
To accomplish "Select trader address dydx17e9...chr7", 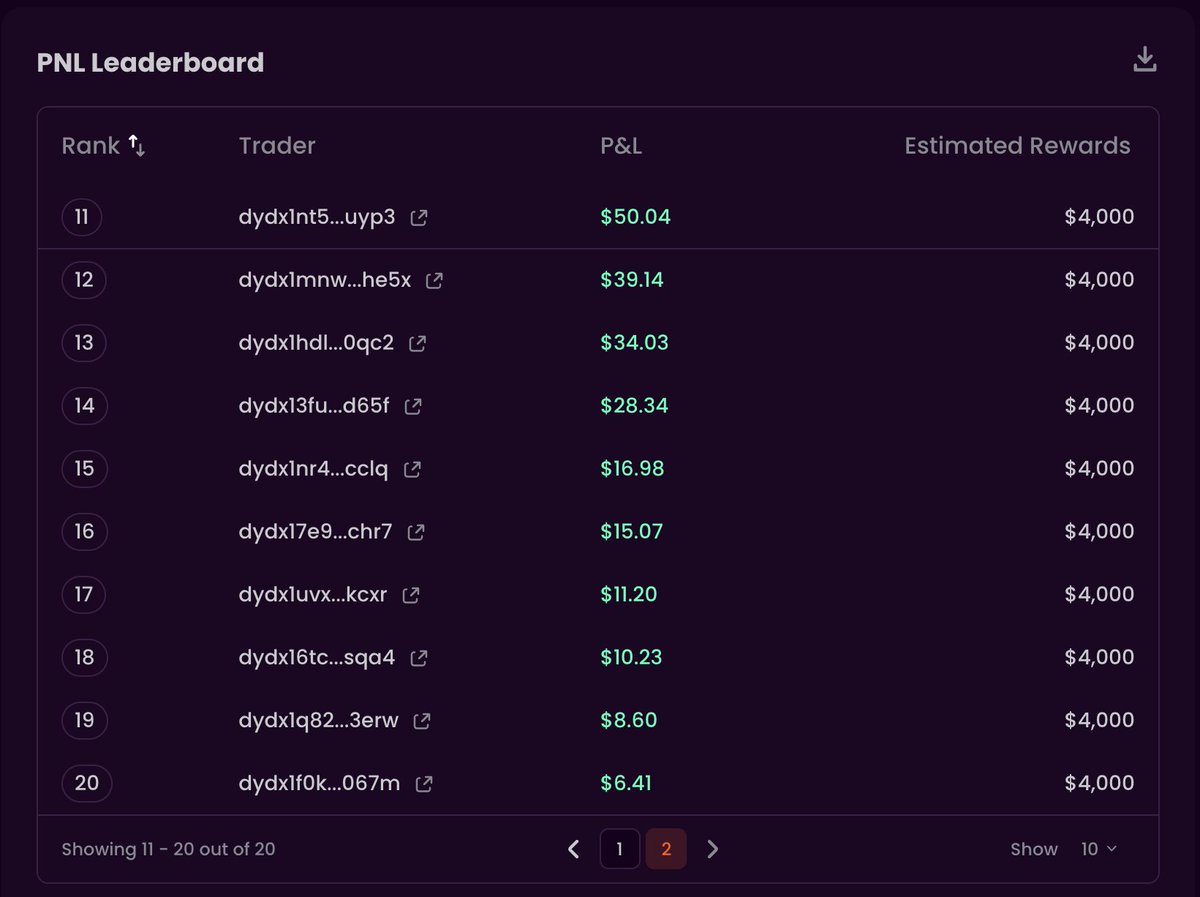I will point(315,532).
